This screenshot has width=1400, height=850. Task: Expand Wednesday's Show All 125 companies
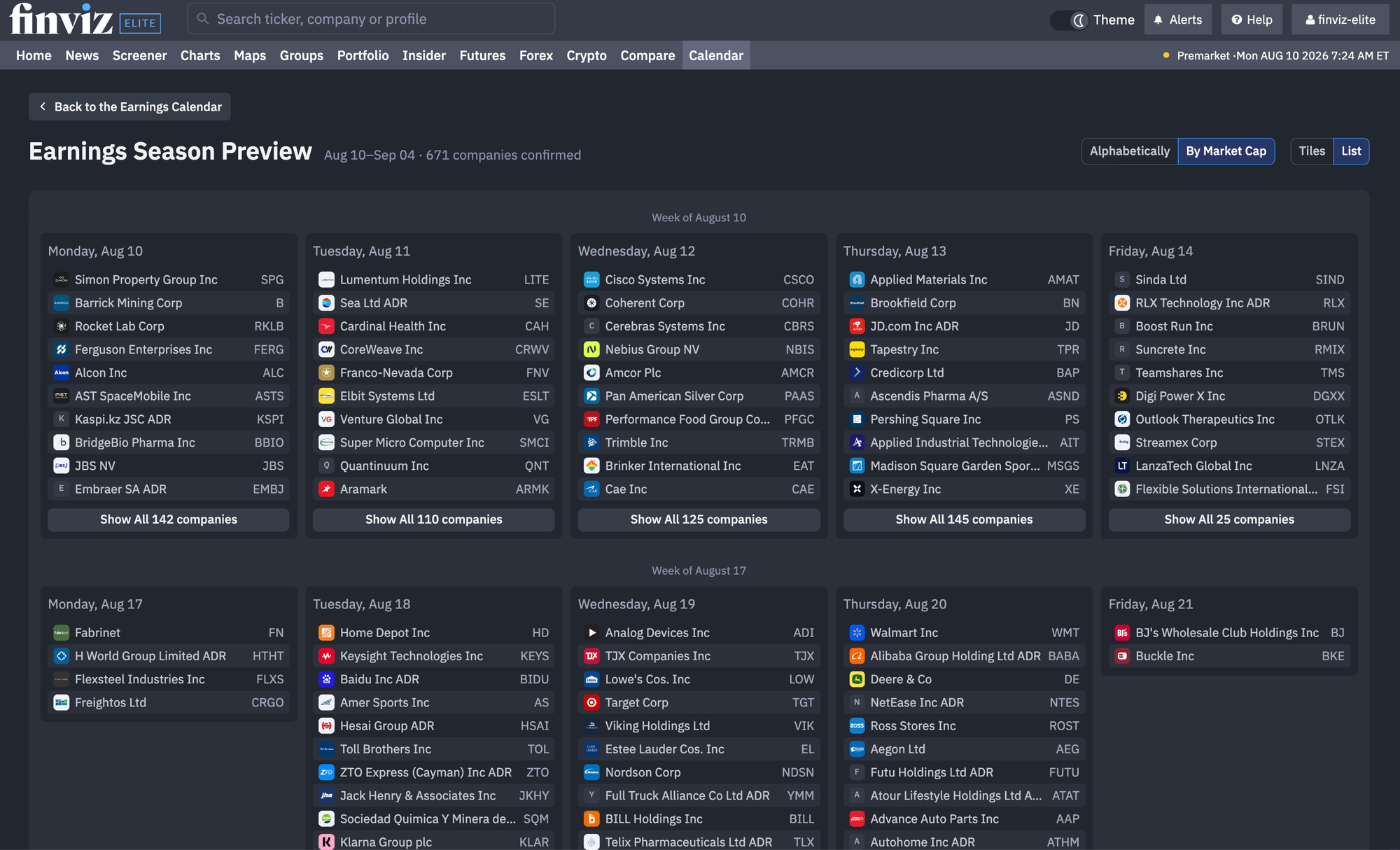tap(699, 520)
